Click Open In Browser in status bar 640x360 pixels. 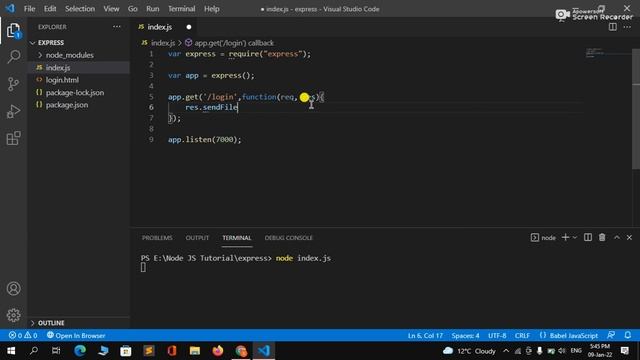76,336
